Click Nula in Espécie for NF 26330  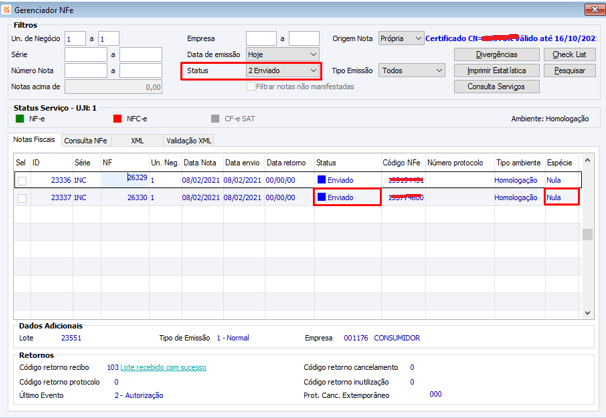[x=553, y=197]
